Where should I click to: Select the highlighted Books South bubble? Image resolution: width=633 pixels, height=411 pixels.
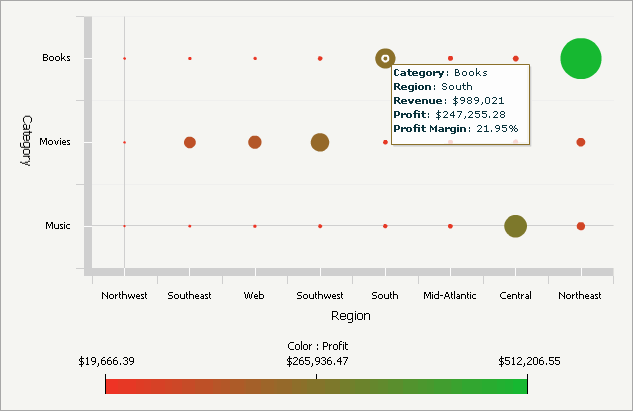[x=385, y=58]
